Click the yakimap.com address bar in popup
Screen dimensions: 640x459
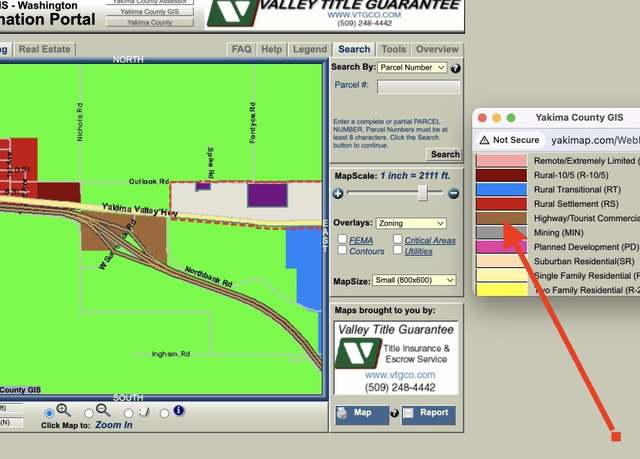[595, 140]
